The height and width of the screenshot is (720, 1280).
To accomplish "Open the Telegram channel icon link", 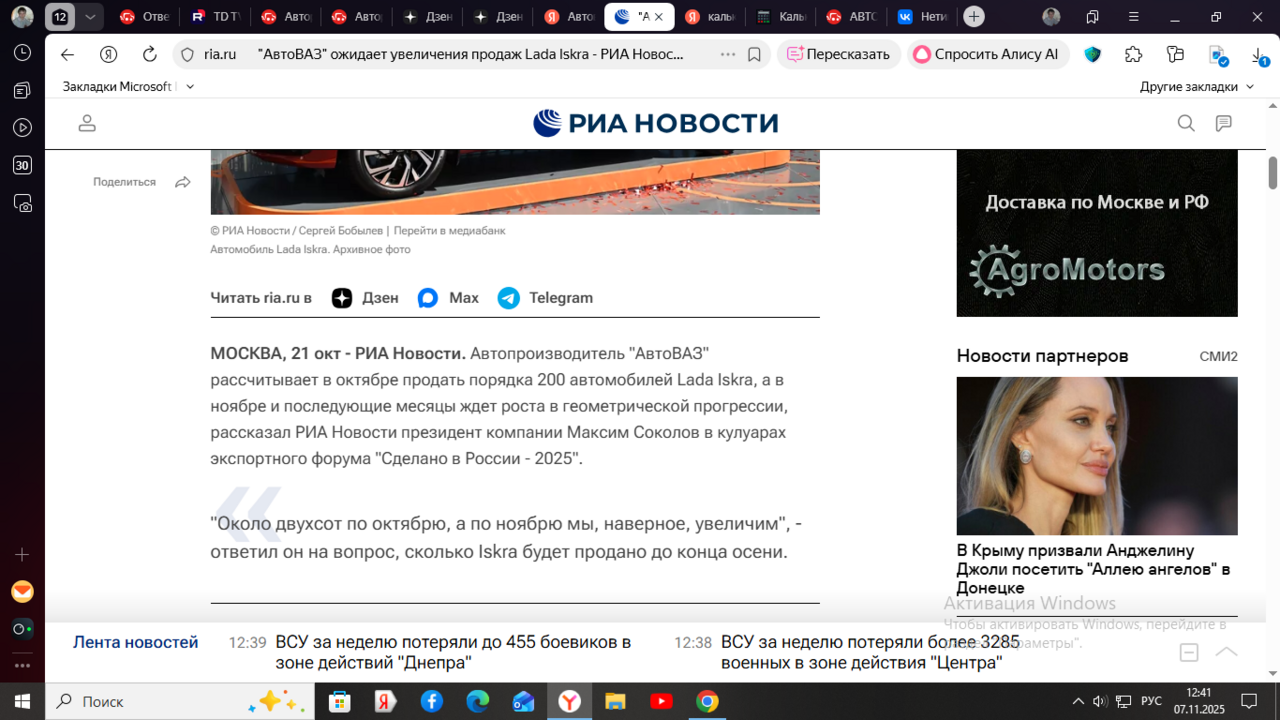I will point(509,298).
